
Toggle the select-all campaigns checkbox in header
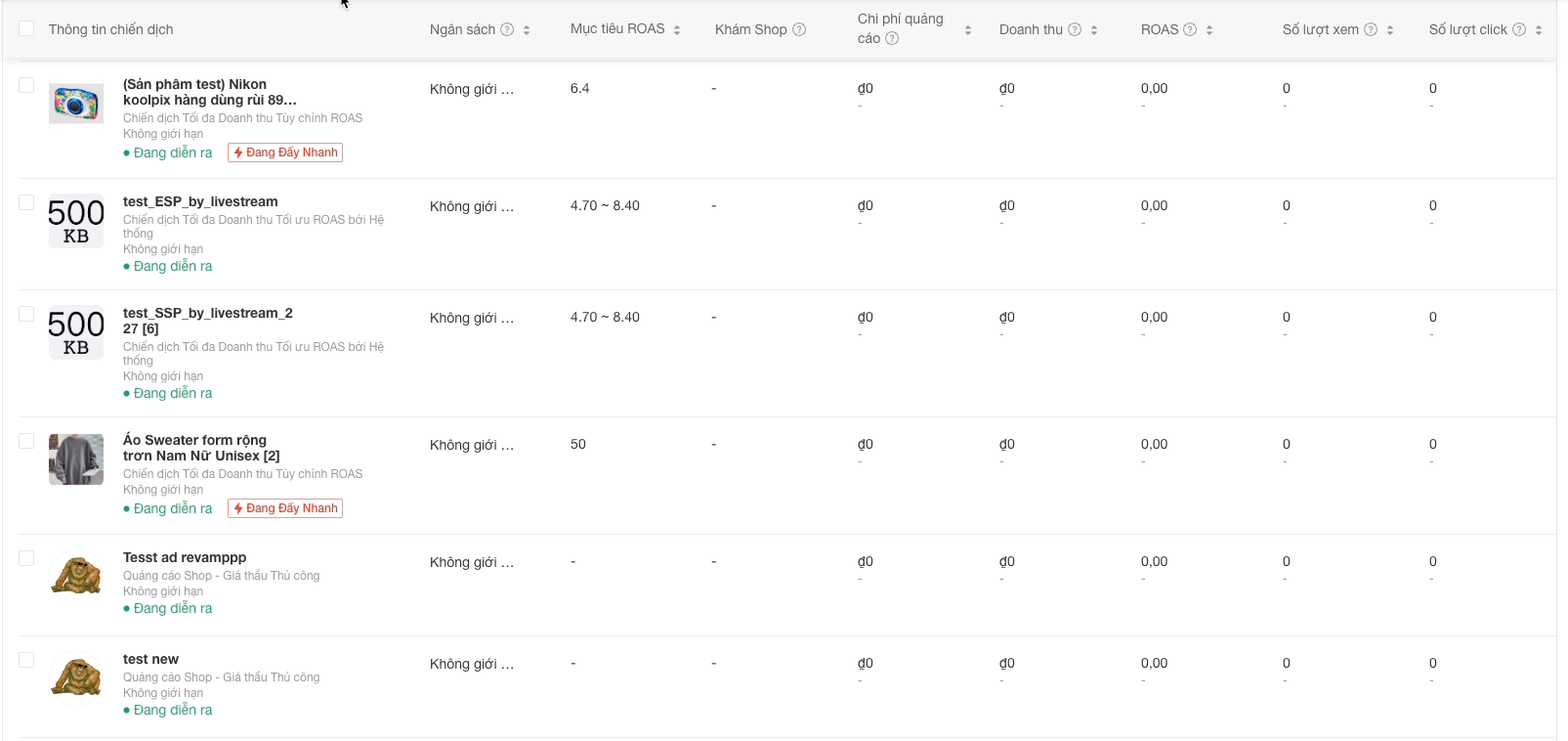click(26, 28)
